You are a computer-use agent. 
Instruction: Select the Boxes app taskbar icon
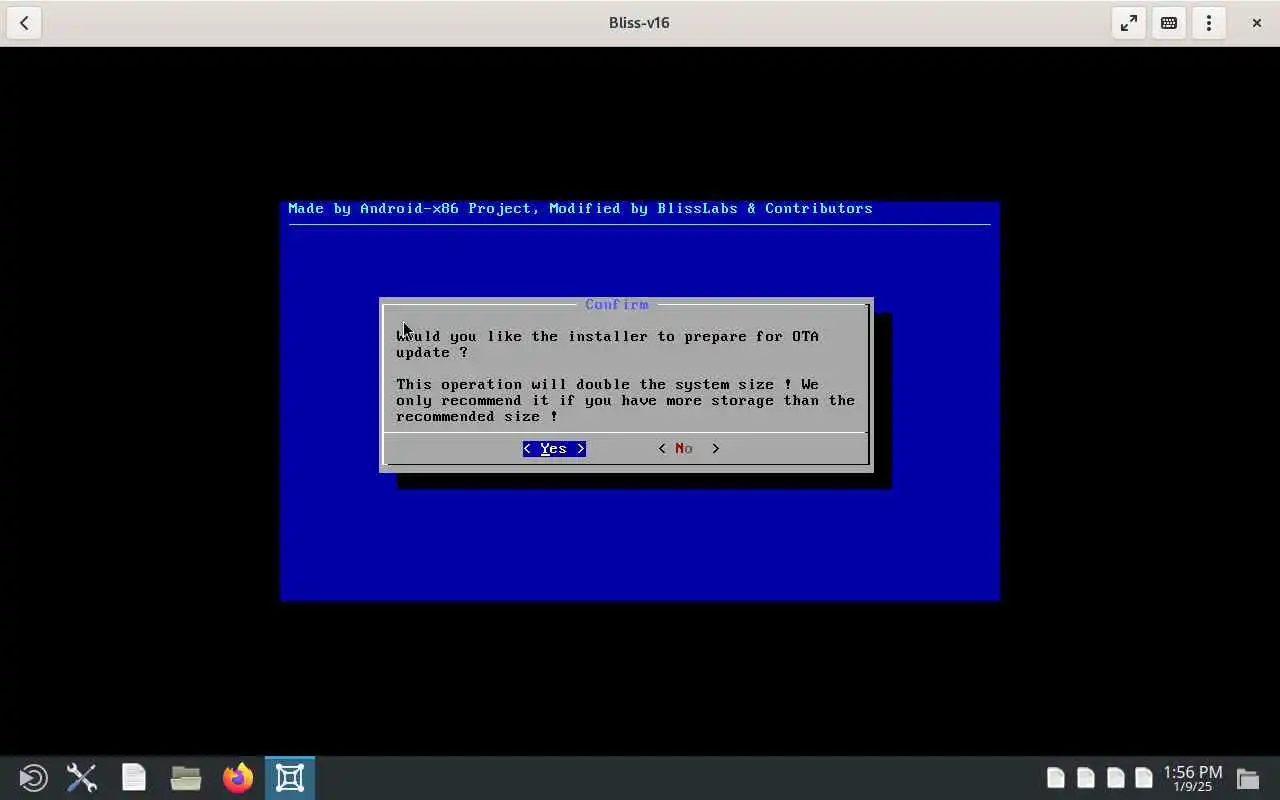click(290, 778)
